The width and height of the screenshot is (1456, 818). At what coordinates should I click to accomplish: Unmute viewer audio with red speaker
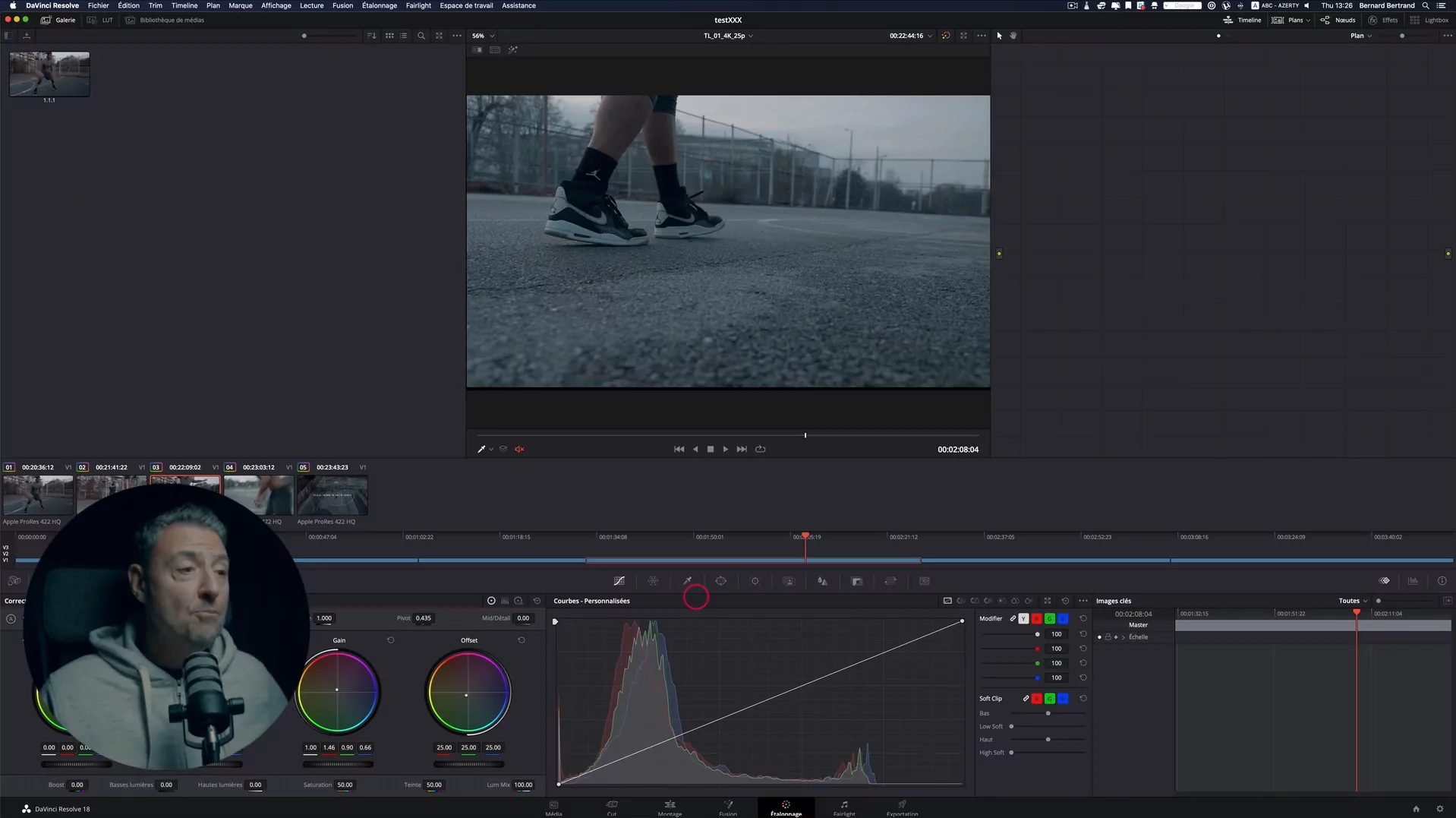coord(520,449)
